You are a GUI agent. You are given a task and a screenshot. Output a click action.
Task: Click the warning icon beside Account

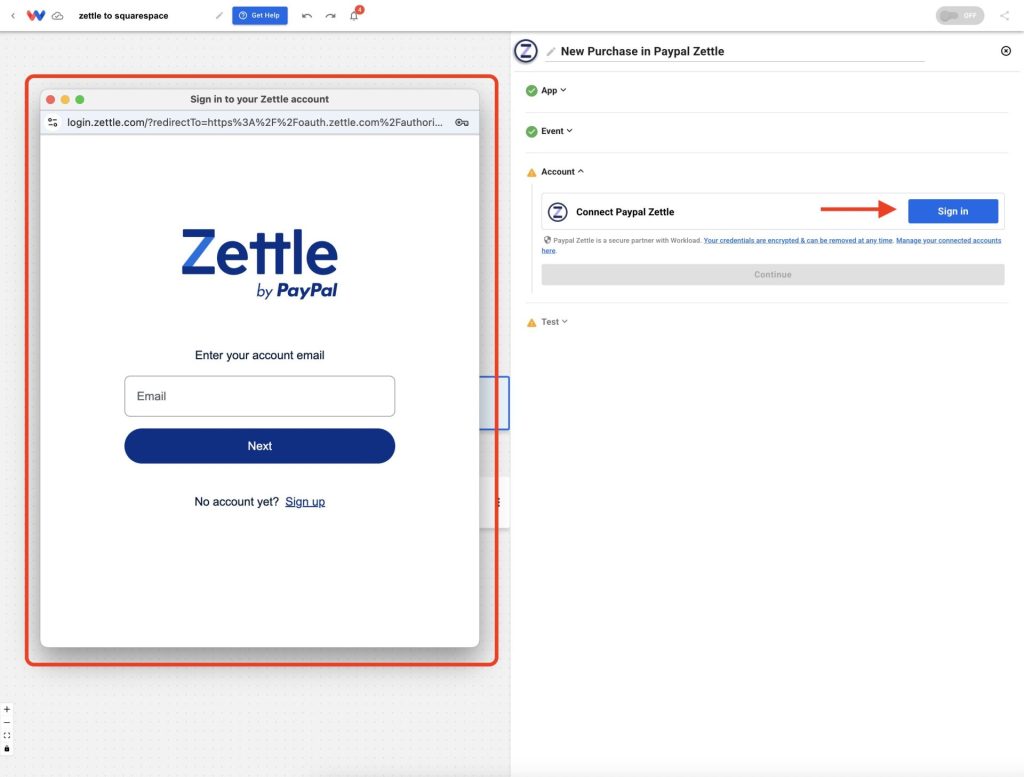(532, 172)
